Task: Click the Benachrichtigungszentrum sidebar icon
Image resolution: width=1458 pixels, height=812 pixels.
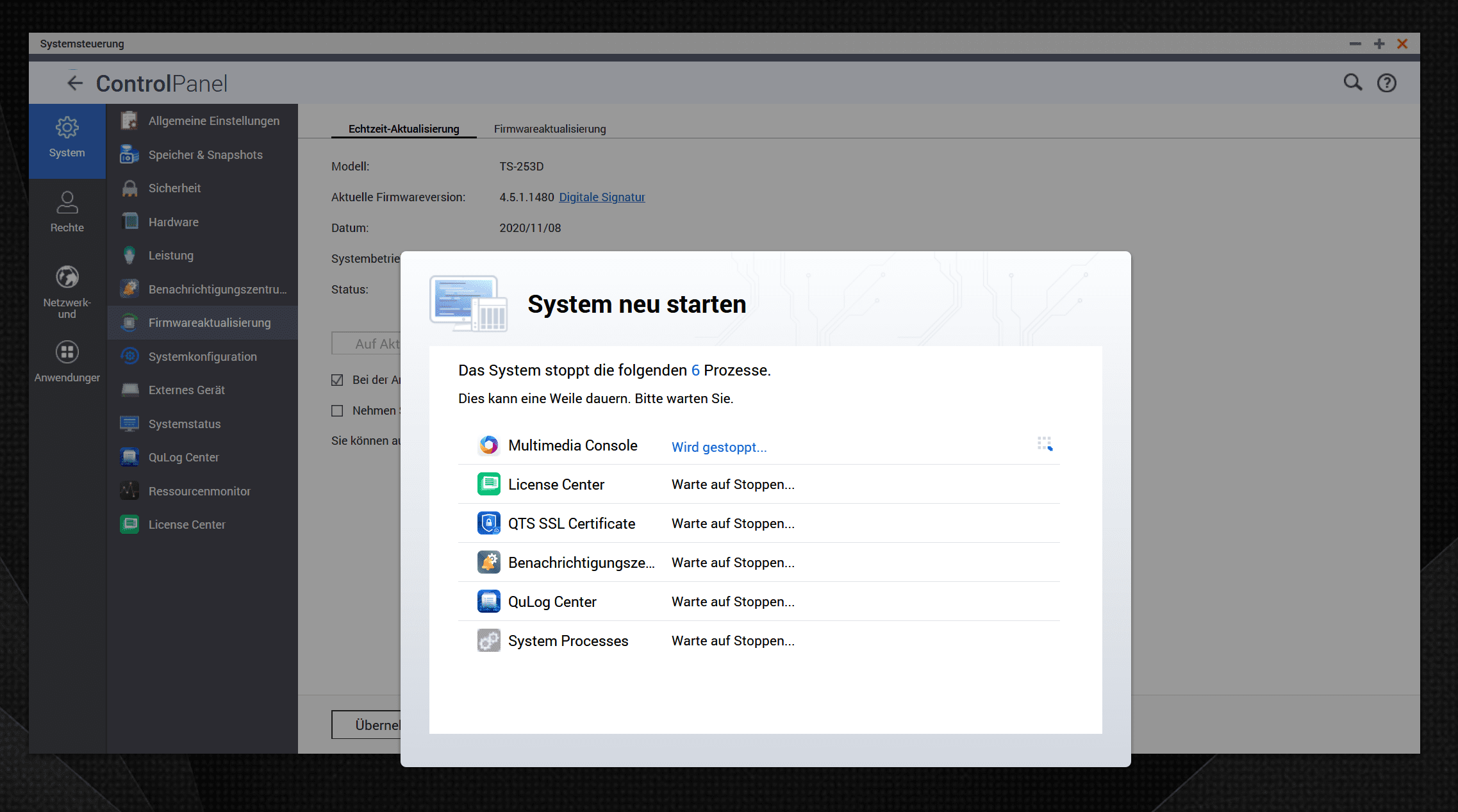Action: [x=129, y=289]
